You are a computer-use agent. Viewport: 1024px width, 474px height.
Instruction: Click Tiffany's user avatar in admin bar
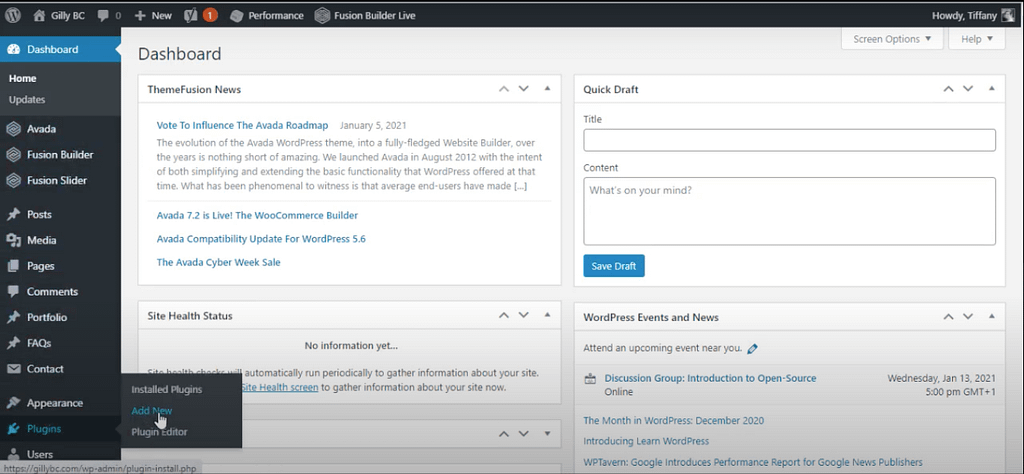tap(1008, 15)
